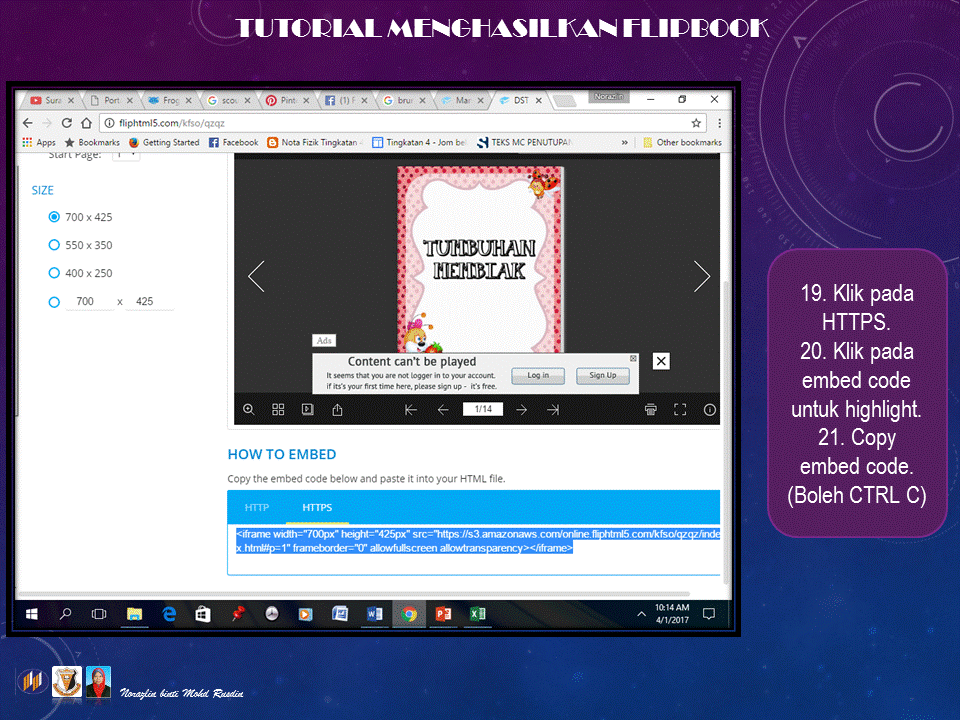Open the Apps bookmark shortcut
Screen dimensions: 960x720
[39, 142]
